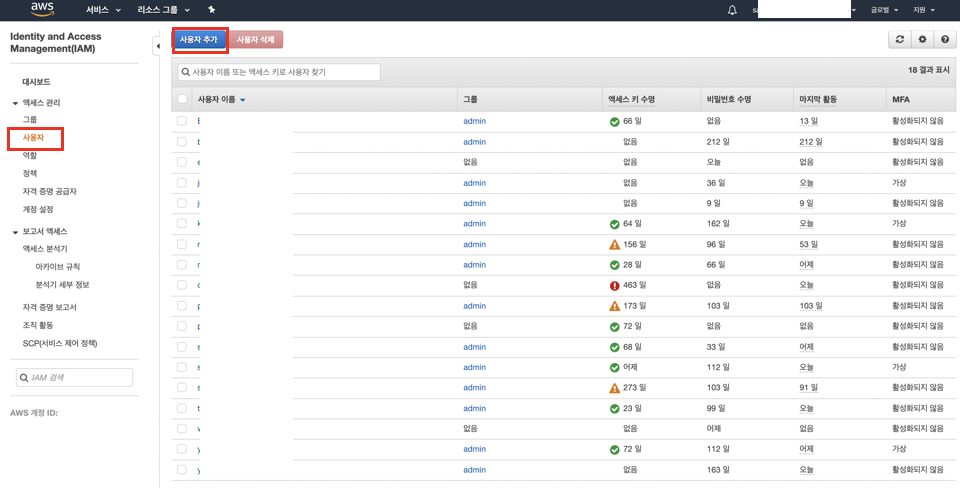Tick the checkbox for the 156 일 key row
The width and height of the screenshot is (960, 488).
(x=182, y=244)
